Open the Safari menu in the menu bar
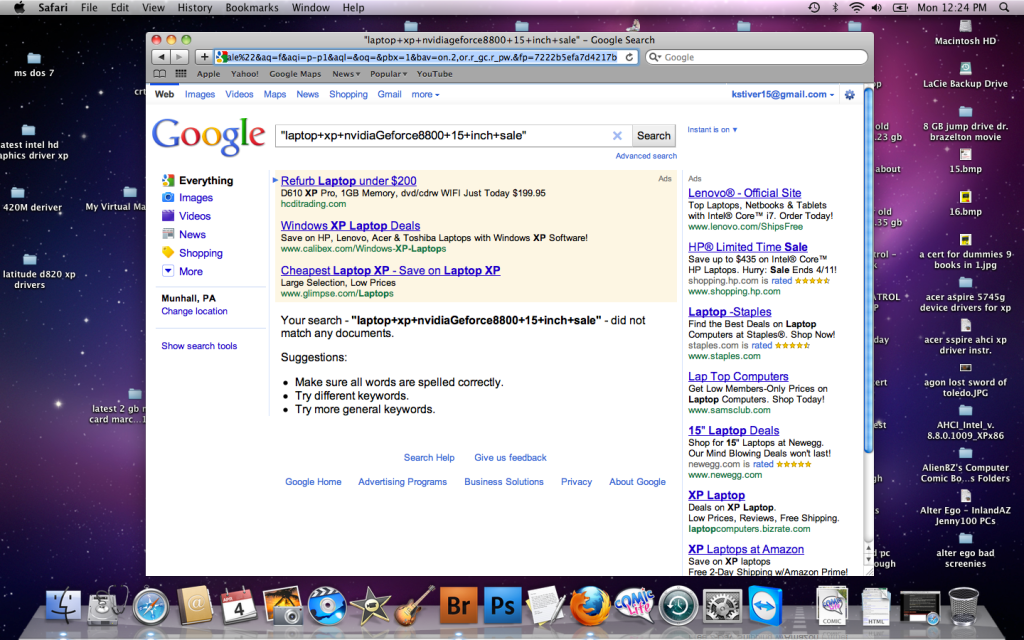 (x=53, y=8)
